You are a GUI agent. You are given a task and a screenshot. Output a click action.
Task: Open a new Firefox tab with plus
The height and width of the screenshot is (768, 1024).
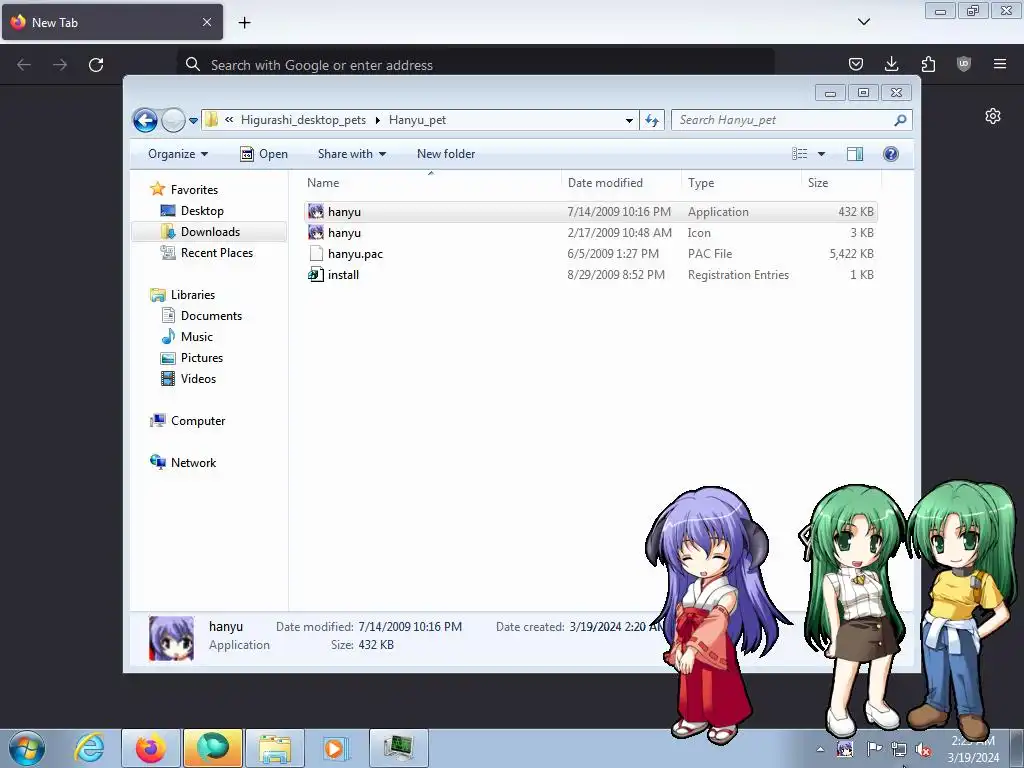(244, 23)
